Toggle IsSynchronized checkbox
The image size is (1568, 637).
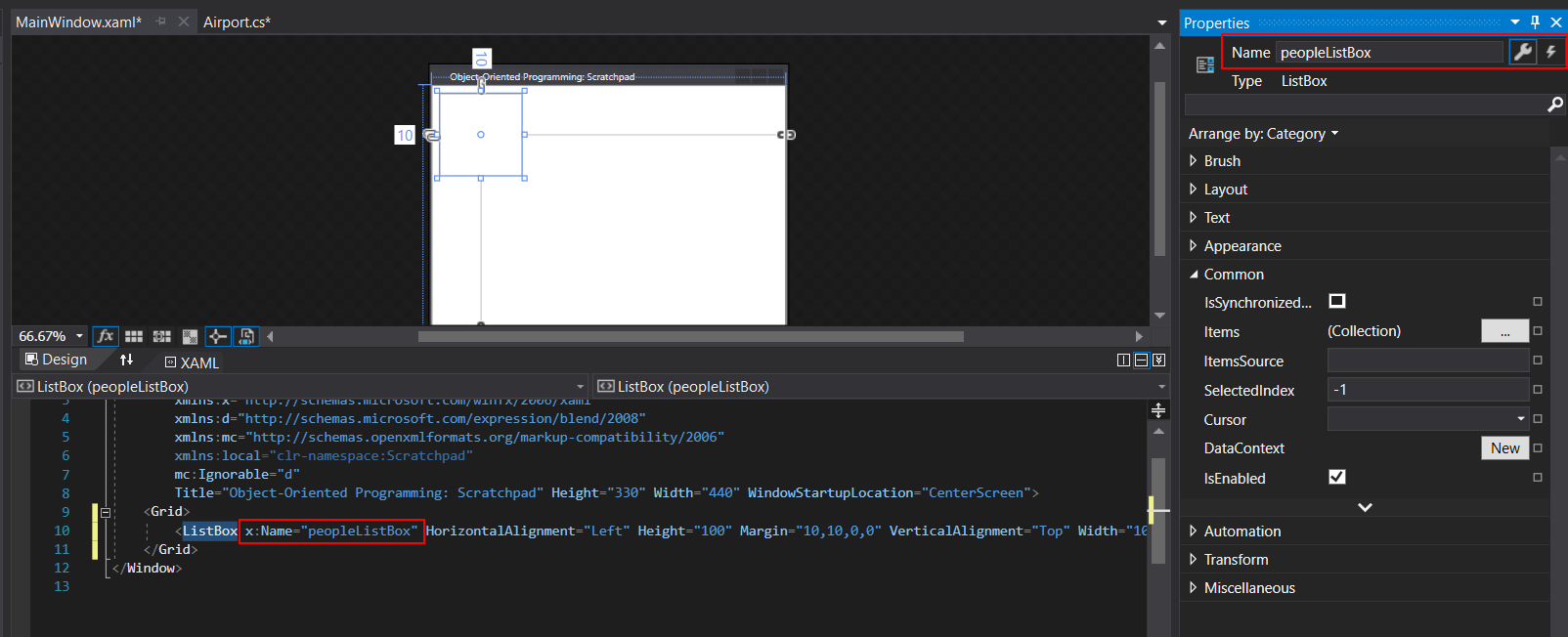tap(1337, 301)
